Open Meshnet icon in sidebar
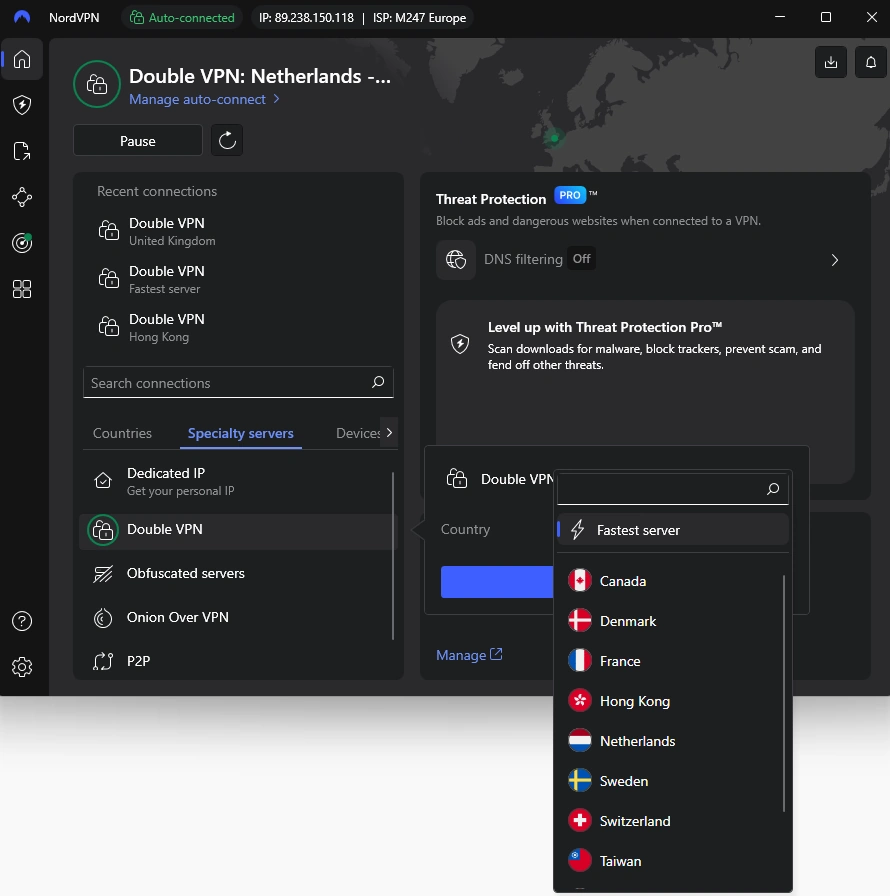This screenshot has height=896, width=890. pos(22,197)
